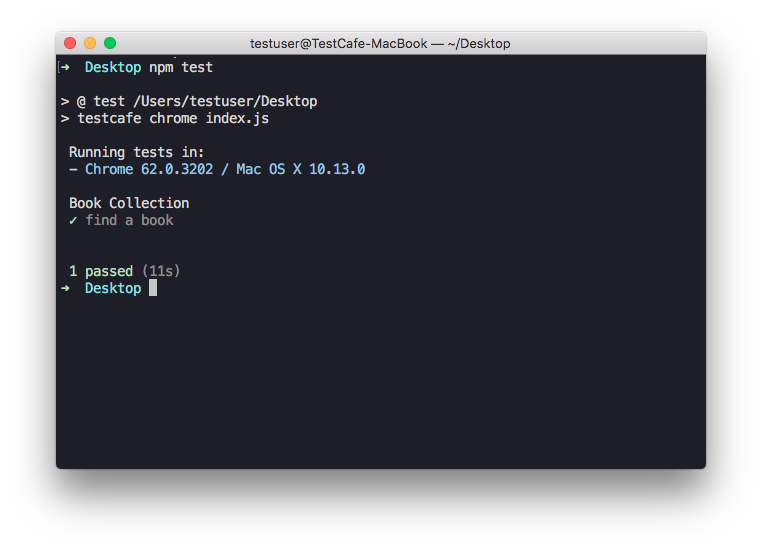Screen dimensions: 762x549
Task: Click the Desktop directory in first prompt
Action: pos(113,67)
